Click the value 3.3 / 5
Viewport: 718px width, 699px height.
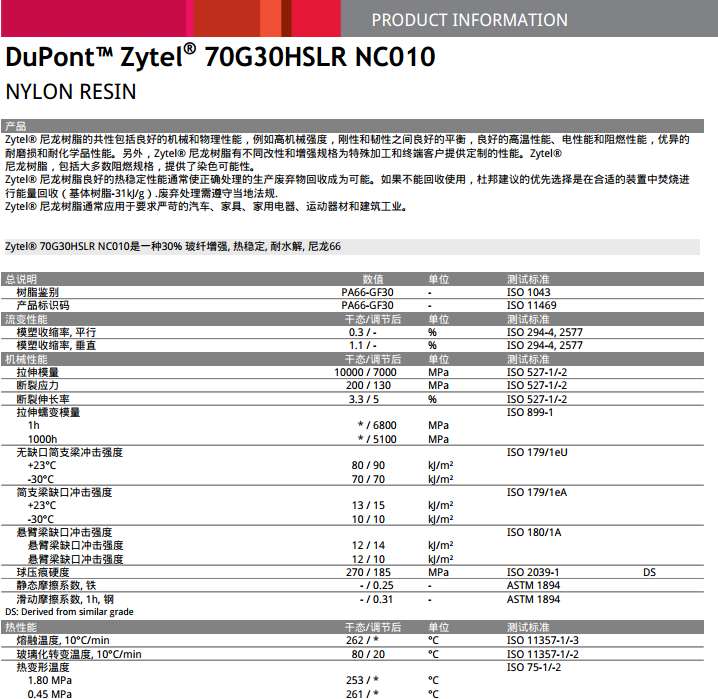click(x=364, y=399)
